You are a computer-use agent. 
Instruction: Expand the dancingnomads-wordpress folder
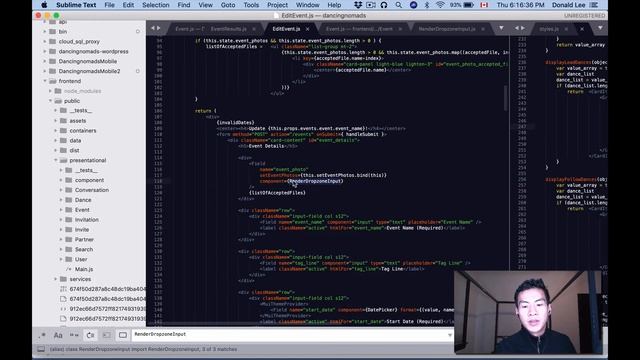click(44, 51)
